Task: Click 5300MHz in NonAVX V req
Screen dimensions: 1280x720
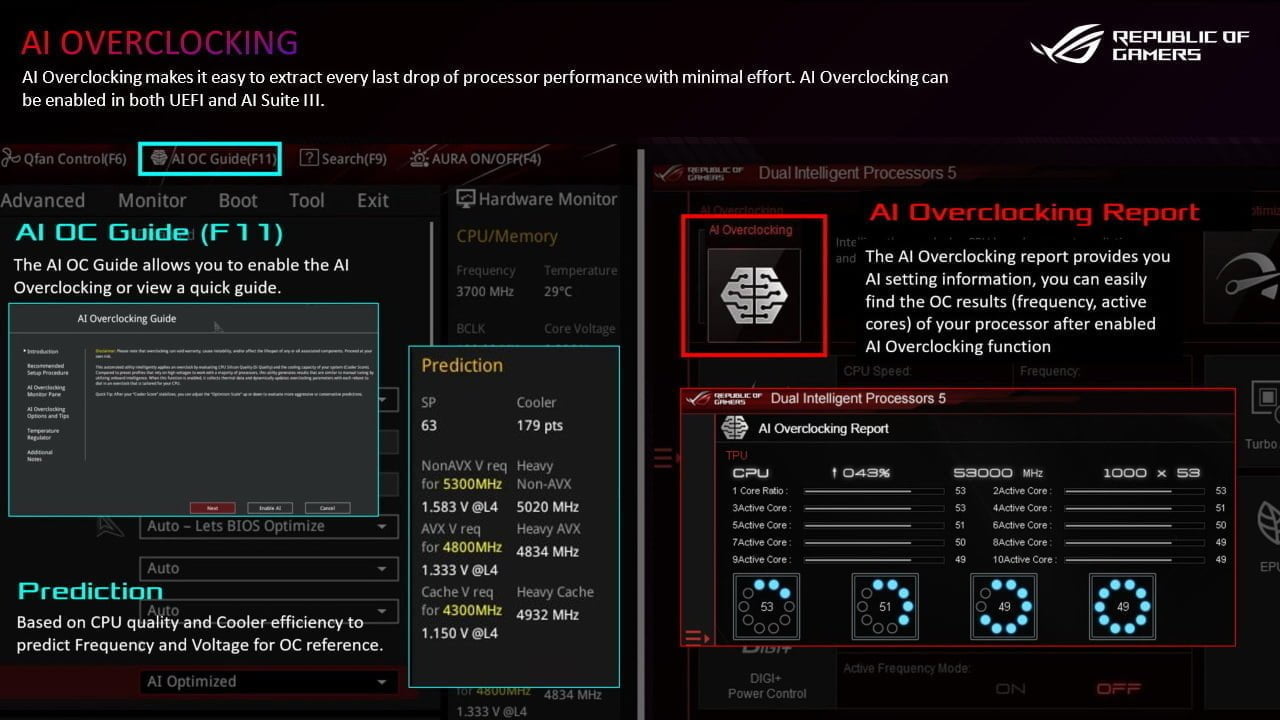Action: click(472, 484)
